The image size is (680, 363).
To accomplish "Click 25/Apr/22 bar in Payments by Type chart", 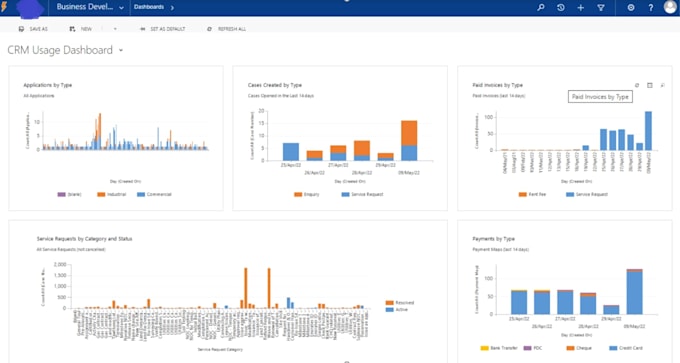I will point(519,302).
